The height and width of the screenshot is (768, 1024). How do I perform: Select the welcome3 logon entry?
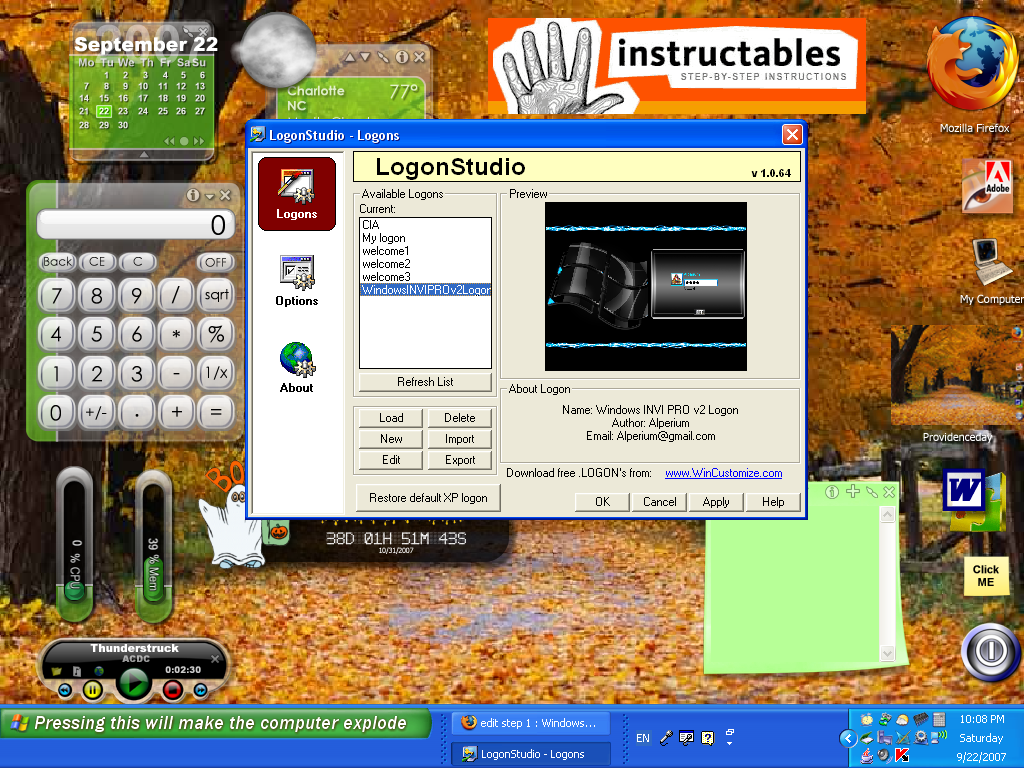[x=425, y=277]
